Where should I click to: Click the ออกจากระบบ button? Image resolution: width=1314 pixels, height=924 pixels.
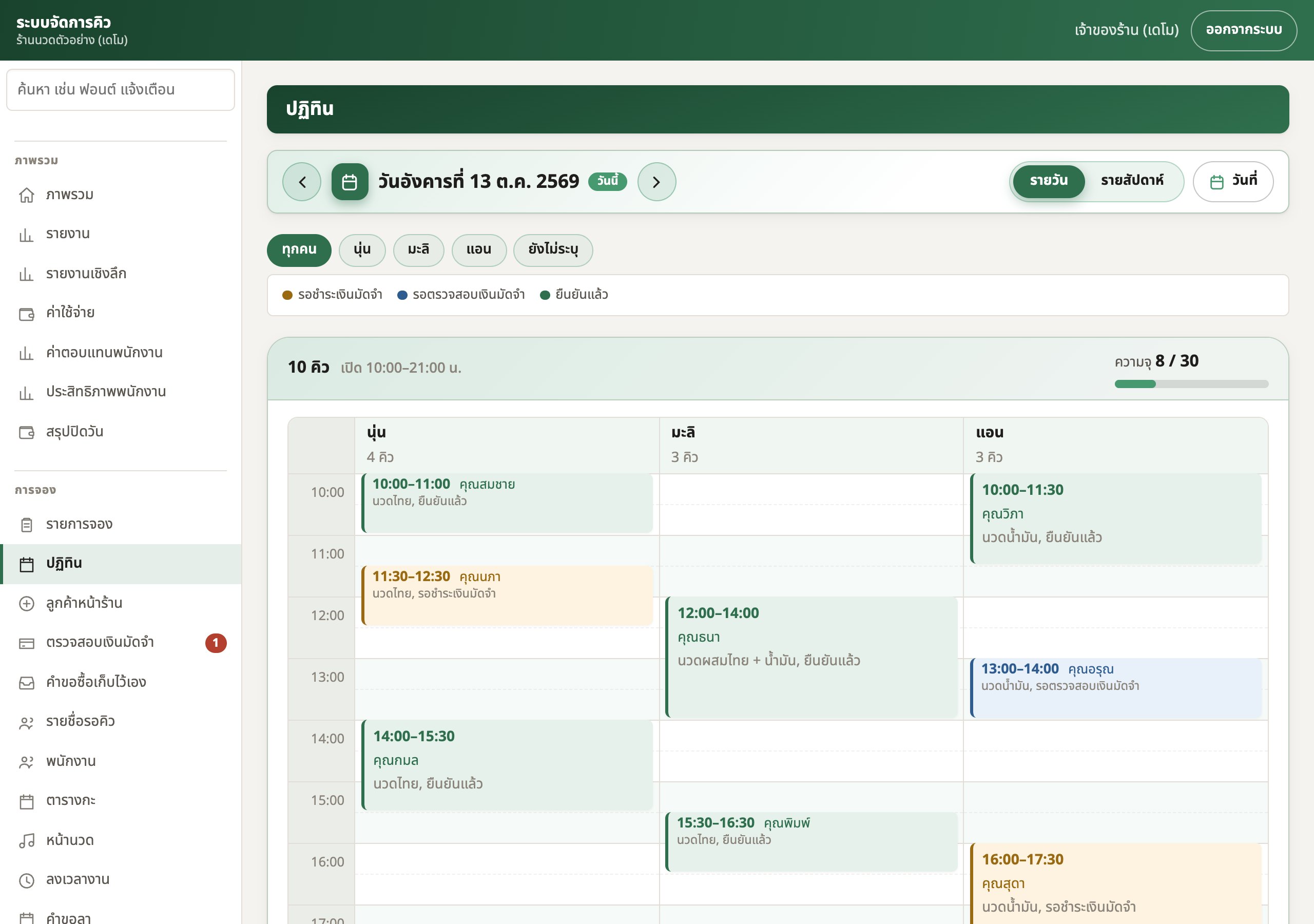(1244, 30)
